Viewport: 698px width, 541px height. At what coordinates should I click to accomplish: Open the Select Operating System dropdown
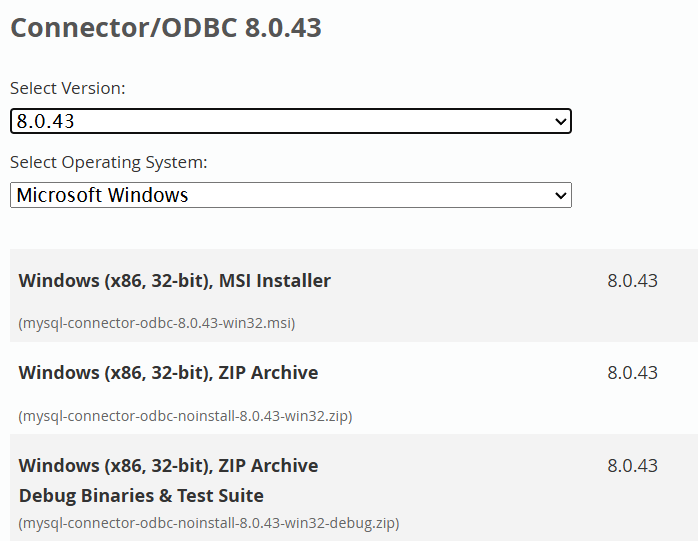[x=291, y=195]
